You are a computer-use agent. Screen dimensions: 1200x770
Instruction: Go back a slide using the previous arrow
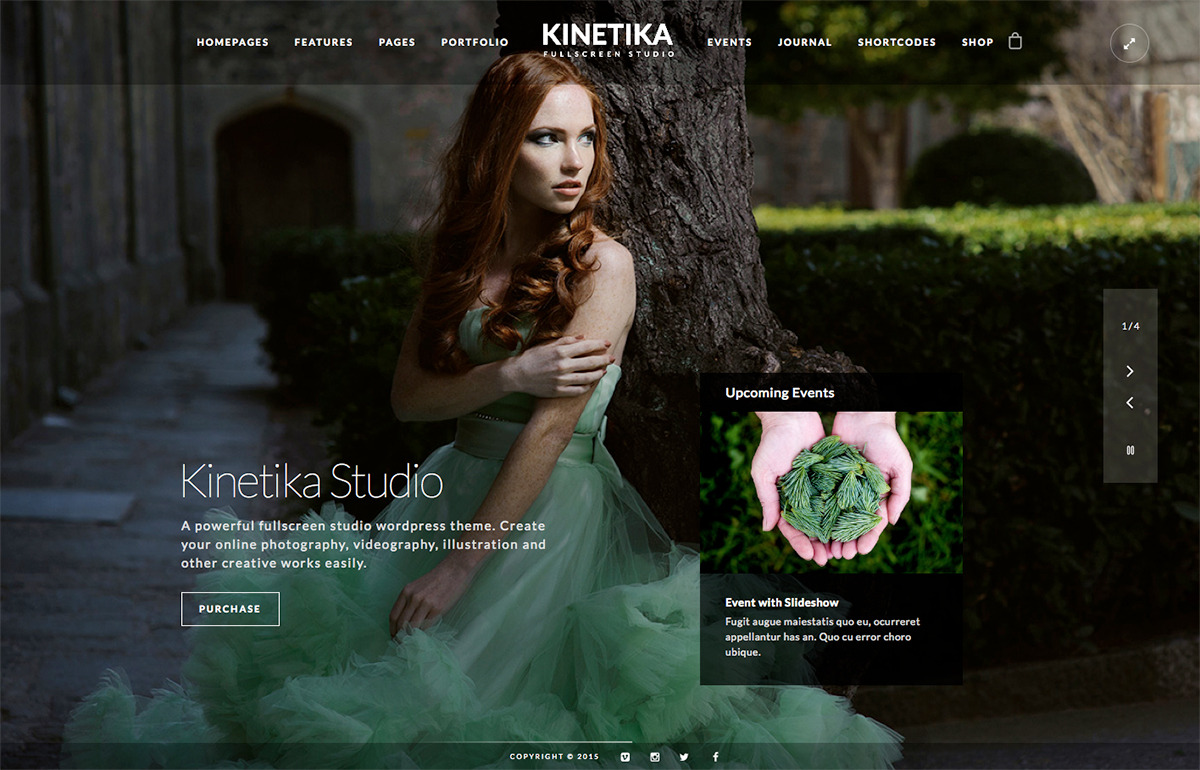tap(1129, 403)
